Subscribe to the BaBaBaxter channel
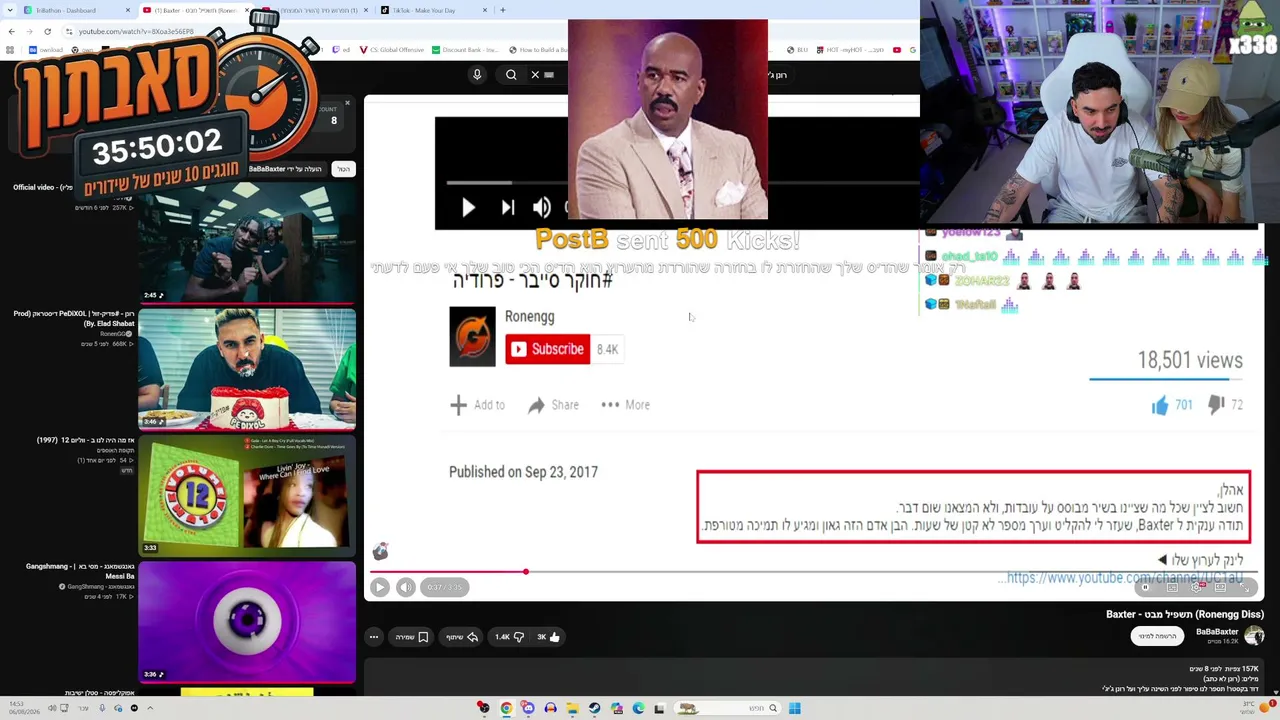This screenshot has height=720, width=1280. 1156,636
